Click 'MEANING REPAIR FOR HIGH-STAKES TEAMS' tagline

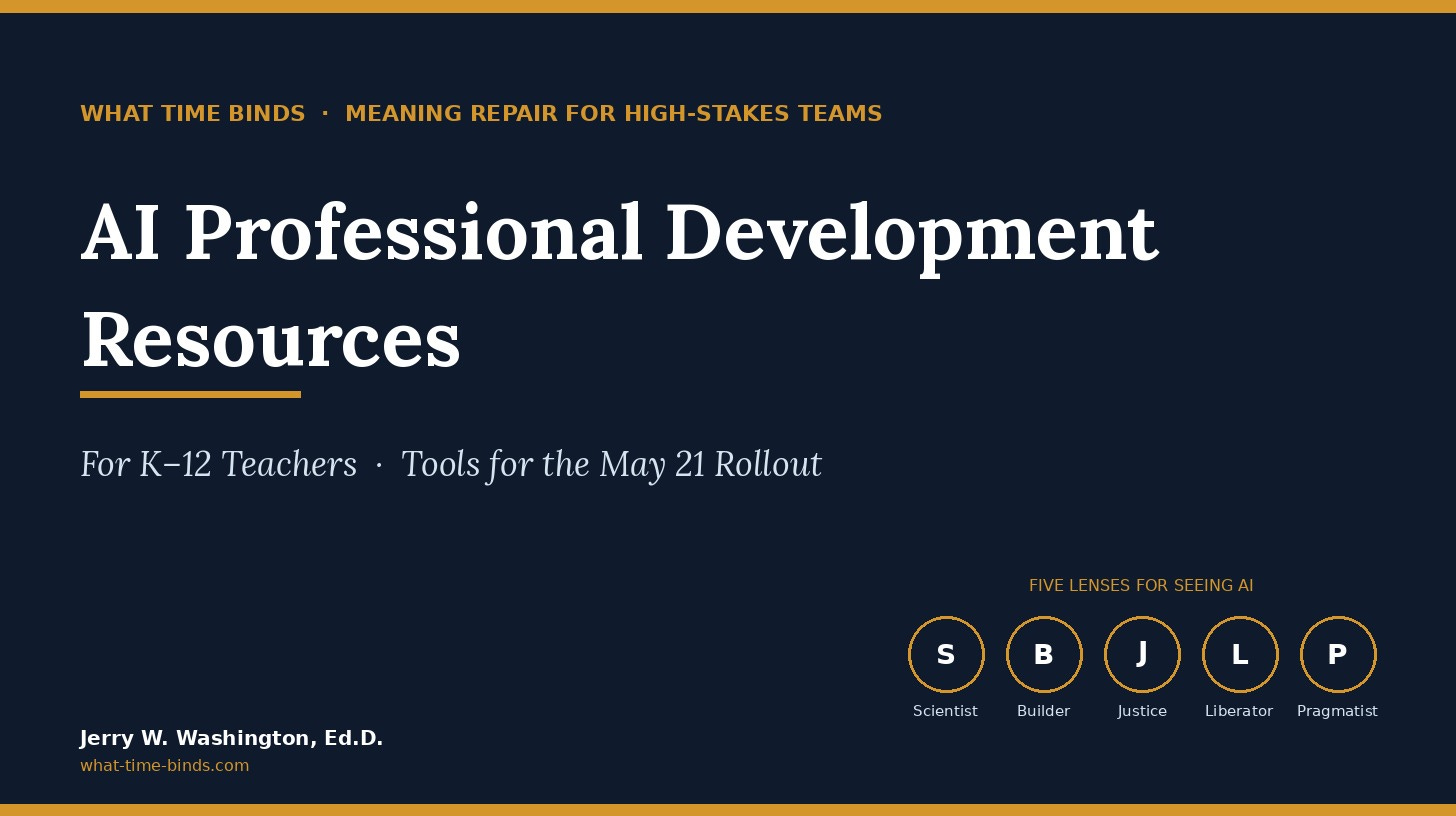[613, 114]
